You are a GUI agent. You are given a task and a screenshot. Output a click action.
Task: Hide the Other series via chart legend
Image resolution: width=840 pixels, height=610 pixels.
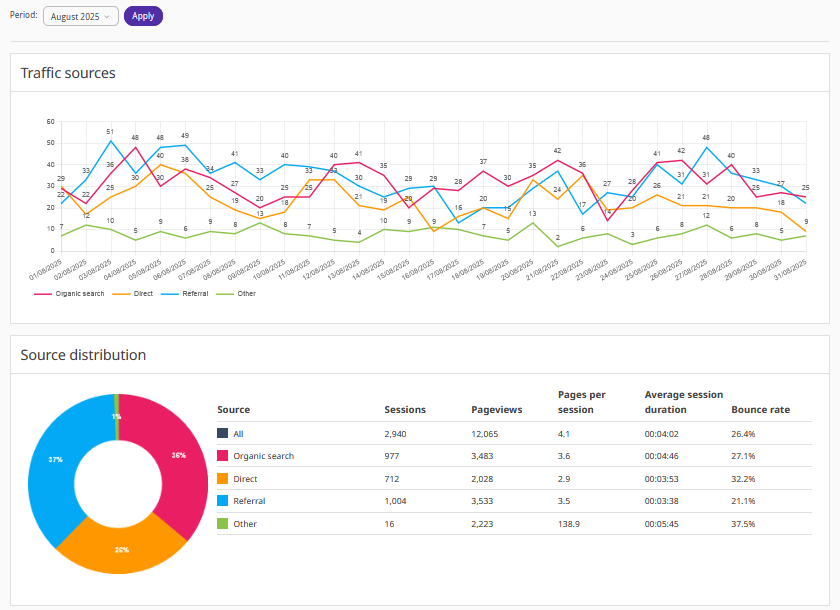238,294
